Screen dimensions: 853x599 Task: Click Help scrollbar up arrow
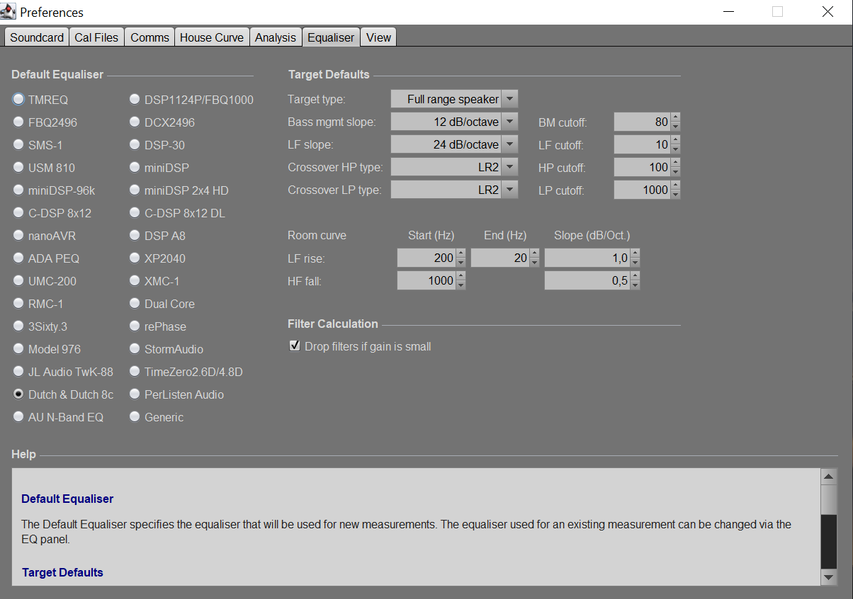(829, 477)
